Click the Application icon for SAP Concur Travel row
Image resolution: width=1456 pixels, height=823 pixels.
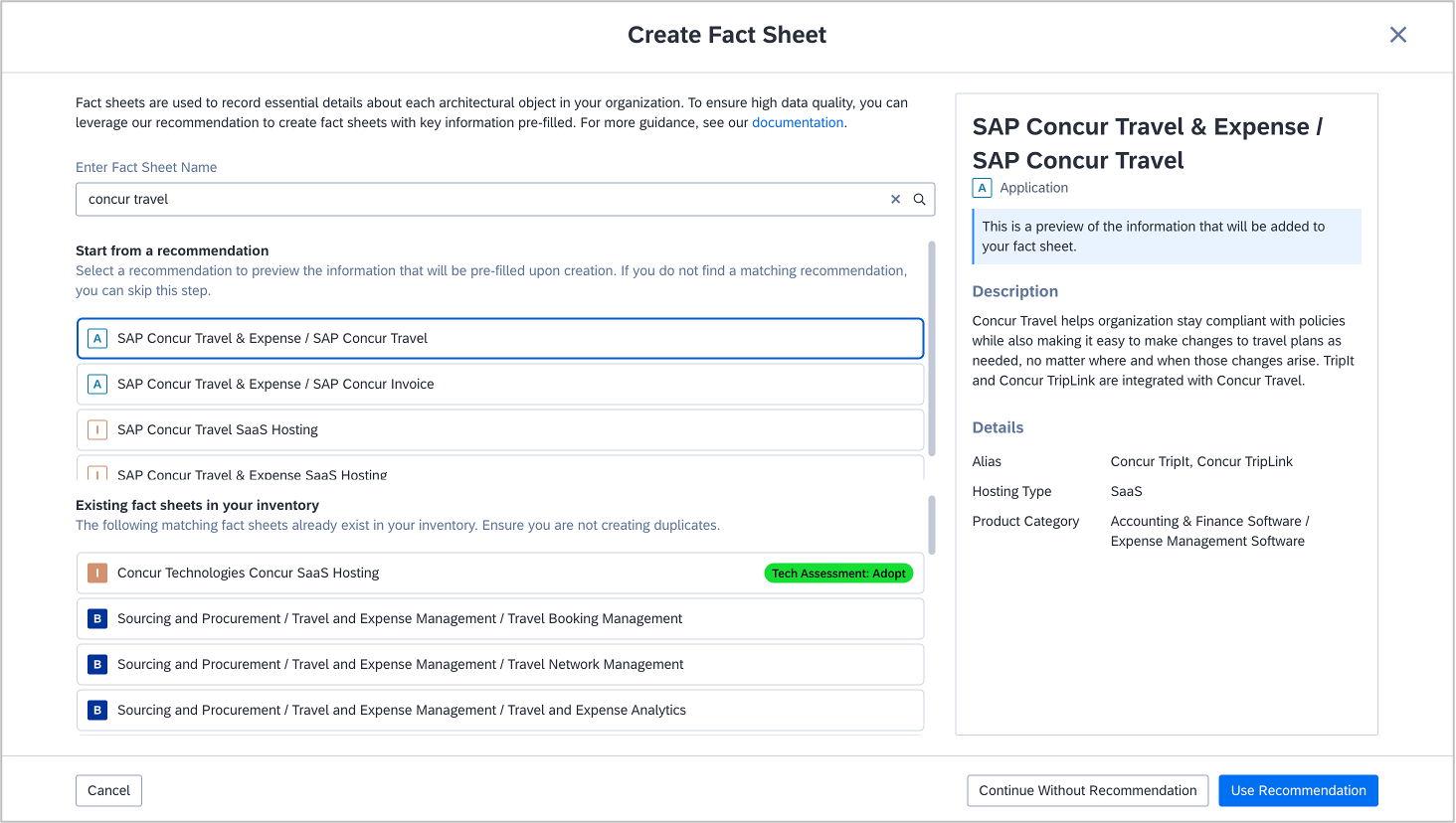[97, 338]
